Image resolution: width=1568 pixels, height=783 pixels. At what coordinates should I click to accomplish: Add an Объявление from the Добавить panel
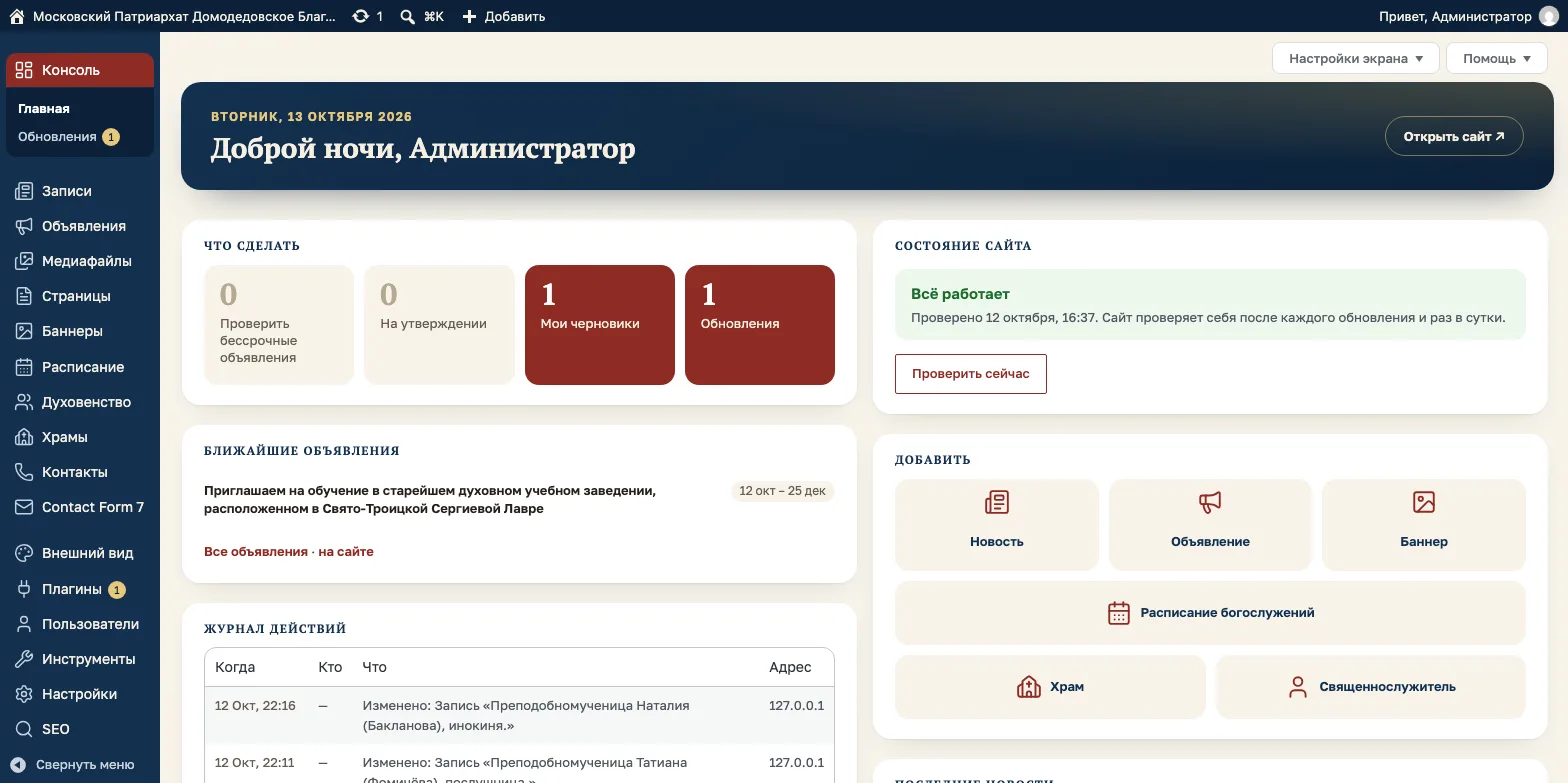pyautogui.click(x=1210, y=525)
